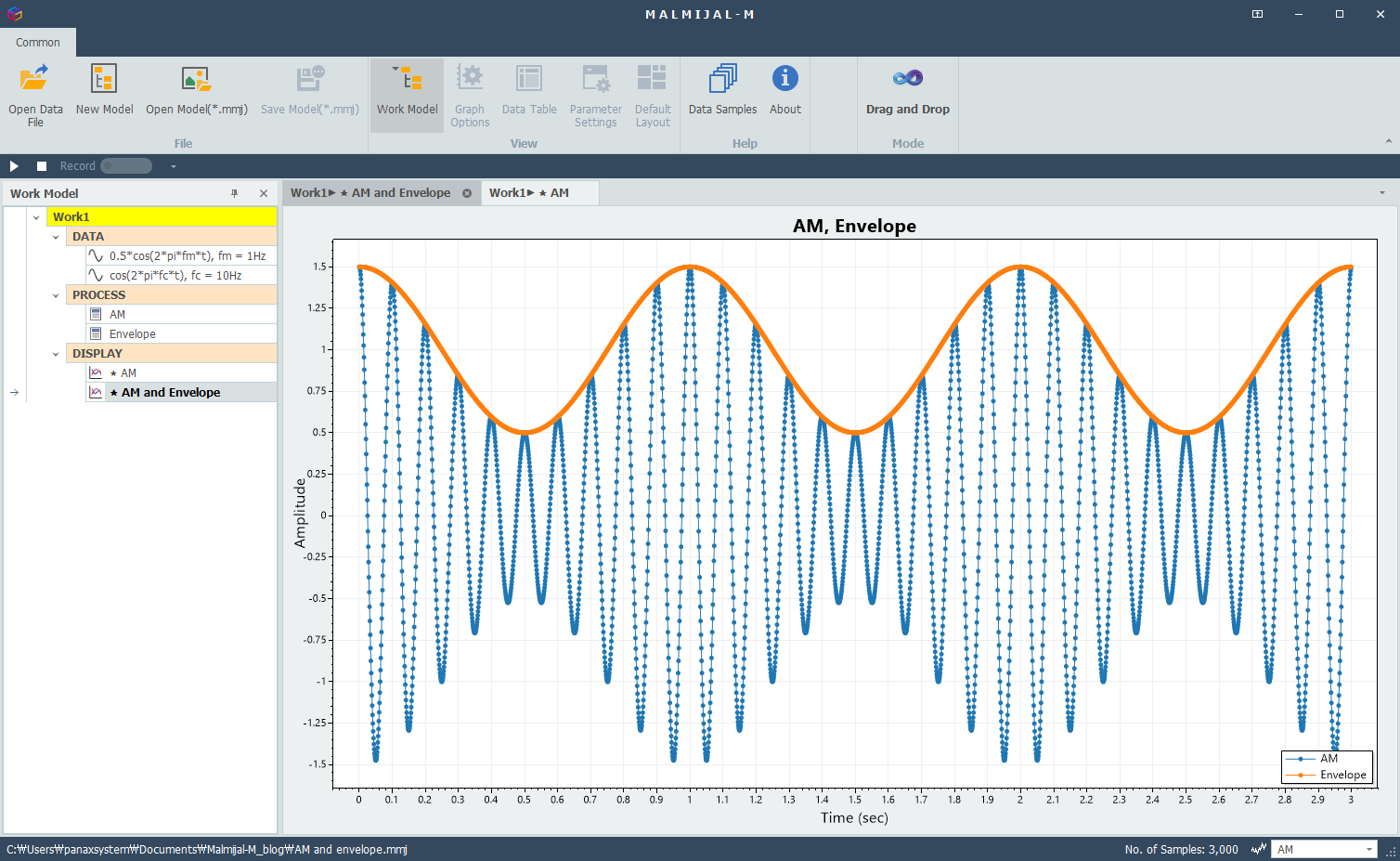This screenshot has height=861, width=1400.
Task: Close the AM and Envelope tab
Action: click(467, 193)
